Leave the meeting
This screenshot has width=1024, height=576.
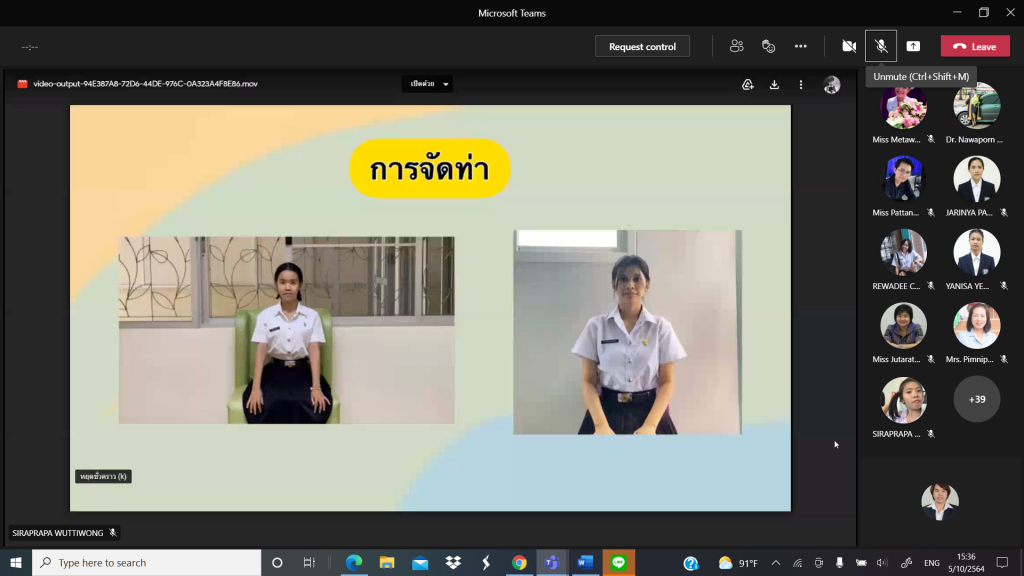pyautogui.click(x=975, y=46)
